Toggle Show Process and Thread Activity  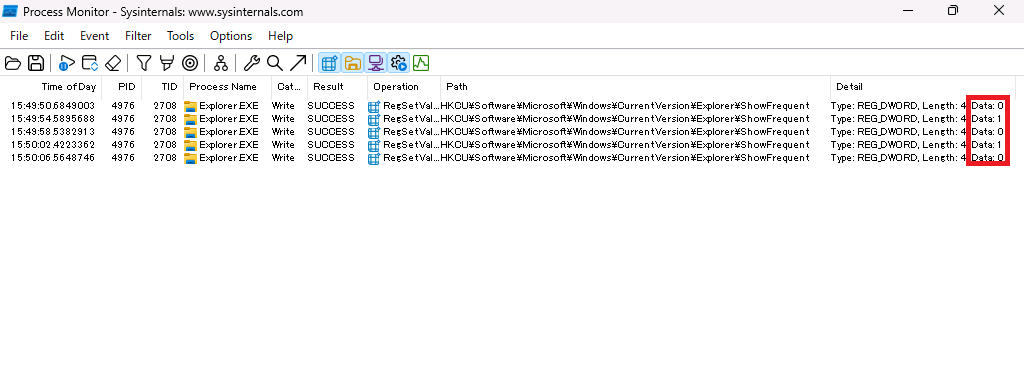[x=398, y=63]
